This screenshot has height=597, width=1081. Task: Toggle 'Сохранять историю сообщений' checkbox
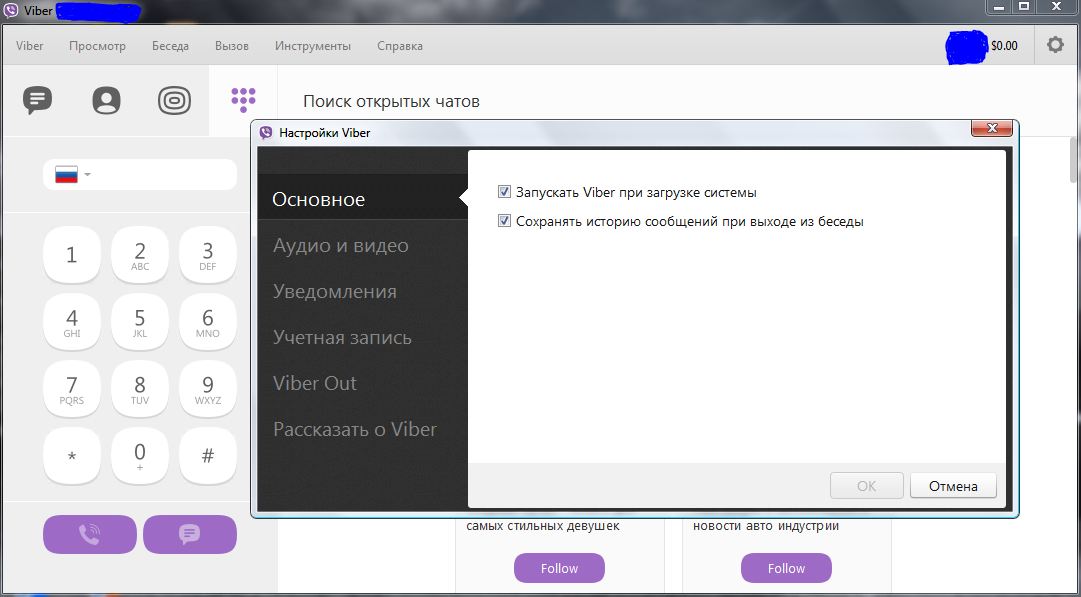click(505, 222)
